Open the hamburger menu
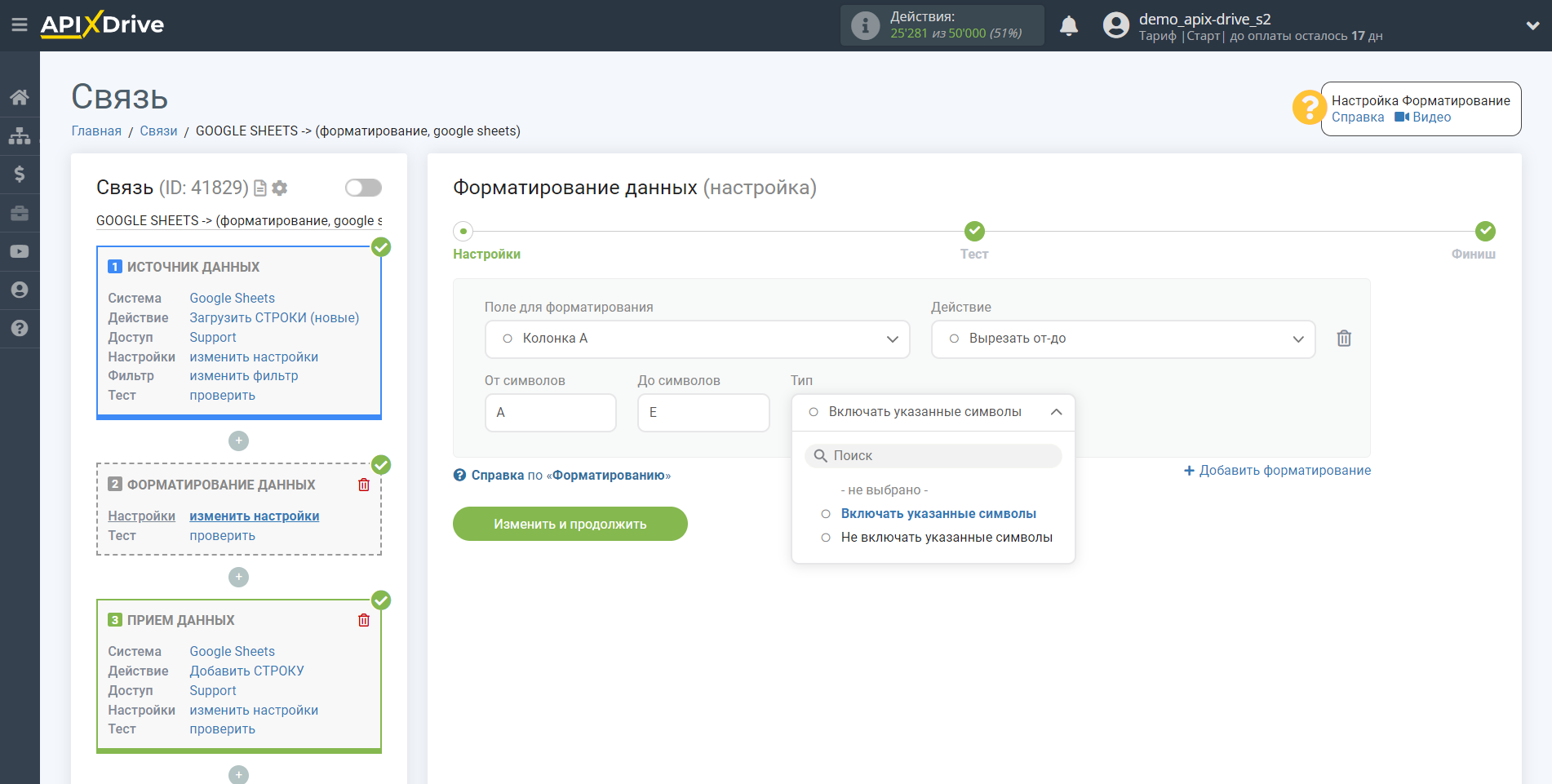The image size is (1552, 784). click(x=20, y=25)
